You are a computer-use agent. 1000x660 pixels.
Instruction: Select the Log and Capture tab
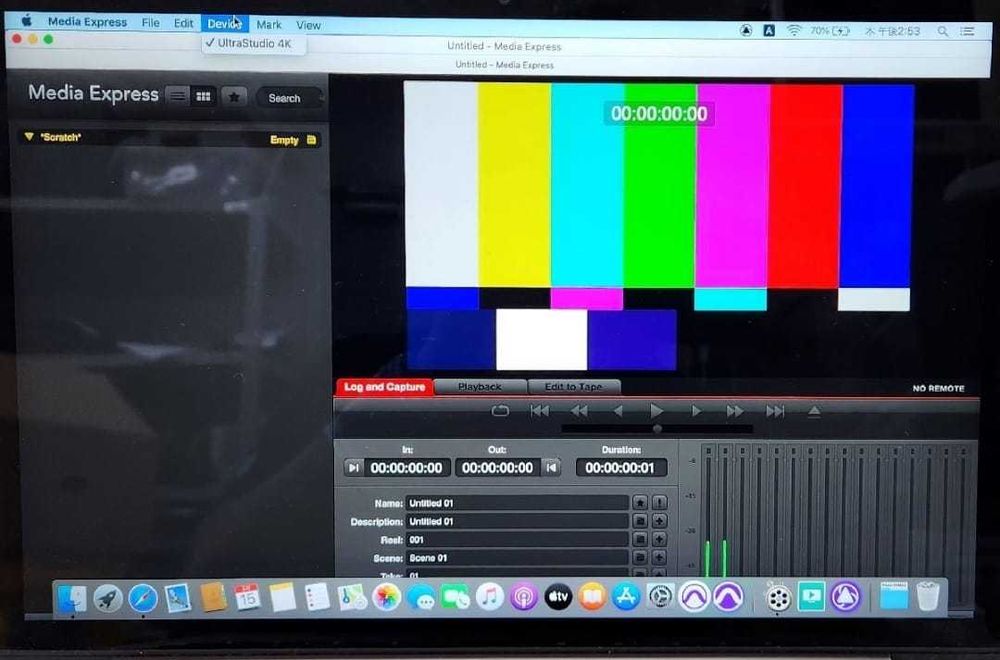coord(385,386)
